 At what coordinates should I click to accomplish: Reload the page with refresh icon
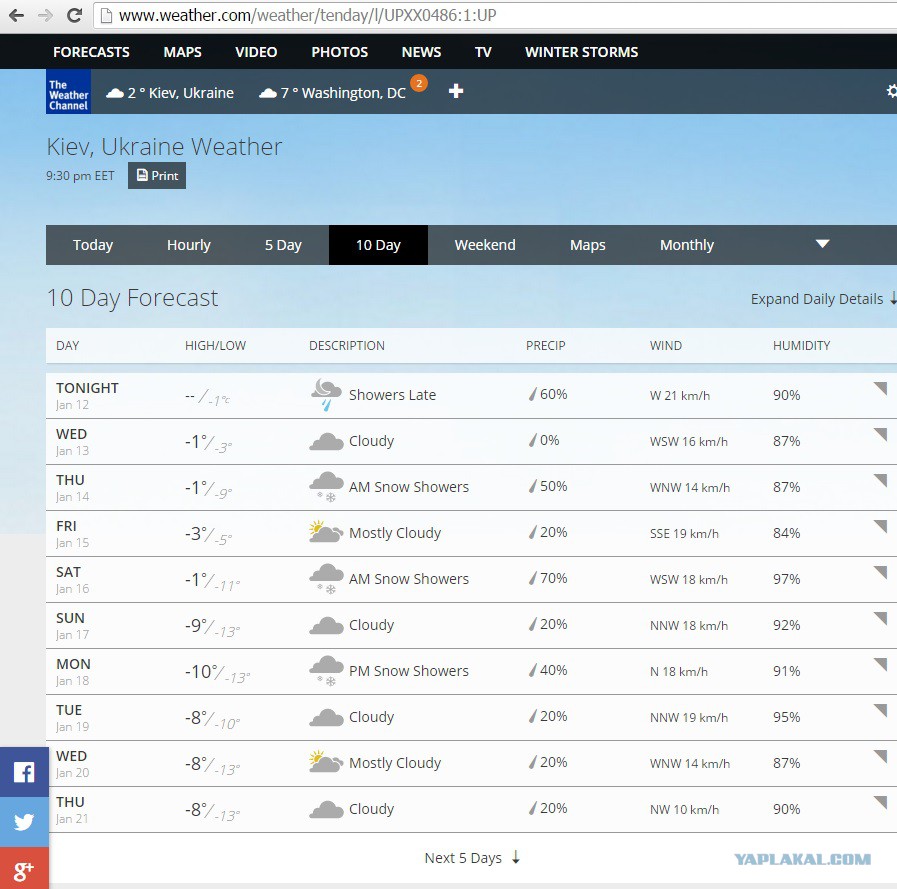click(74, 15)
